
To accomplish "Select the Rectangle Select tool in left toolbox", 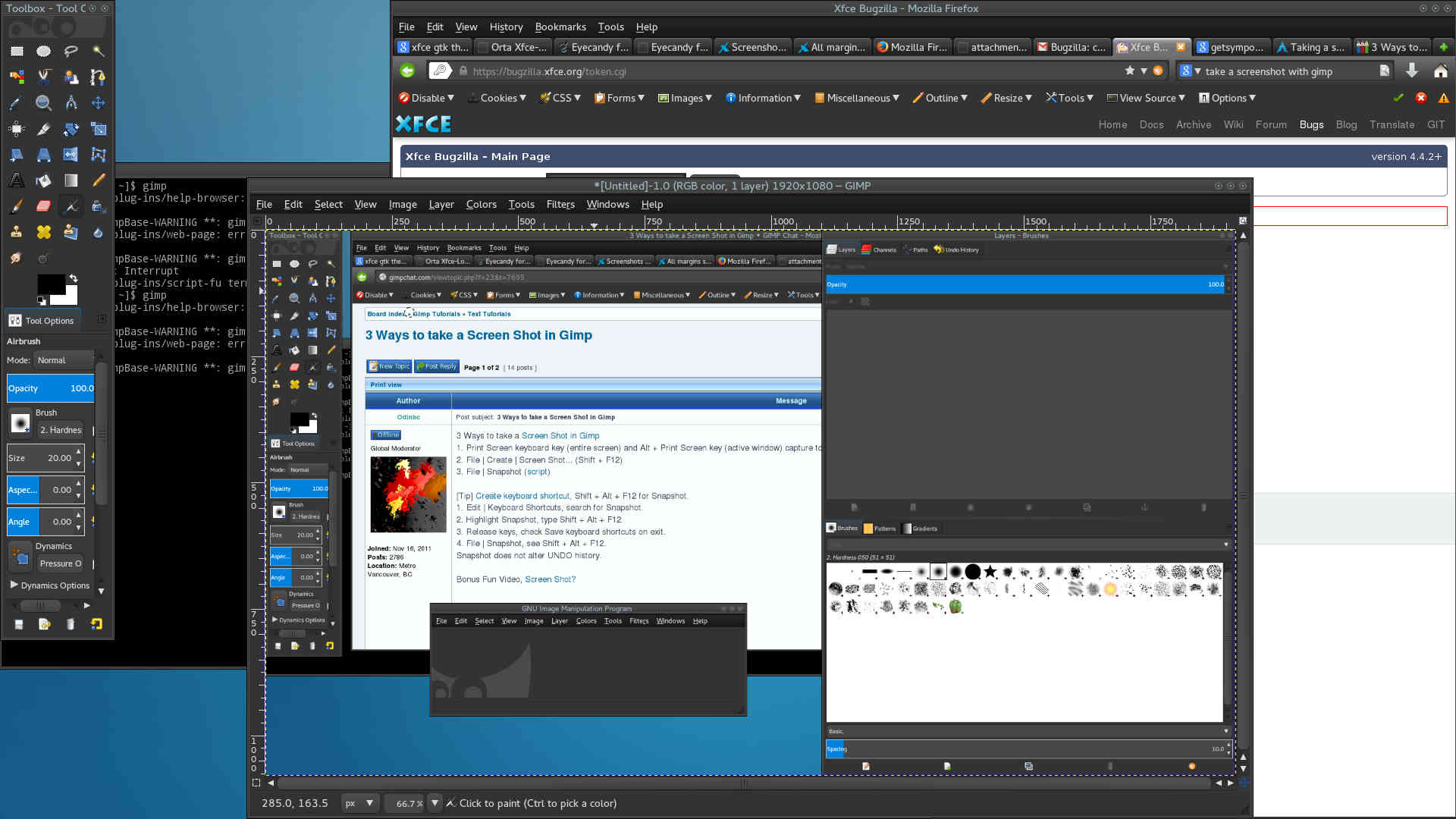I will [x=17, y=52].
